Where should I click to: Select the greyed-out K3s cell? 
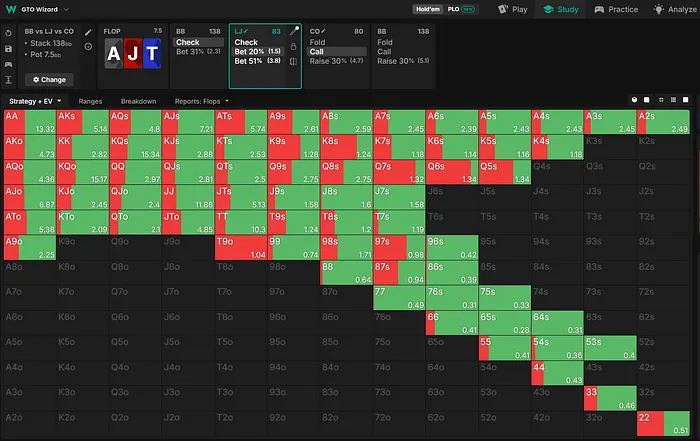pyautogui.click(x=610, y=147)
